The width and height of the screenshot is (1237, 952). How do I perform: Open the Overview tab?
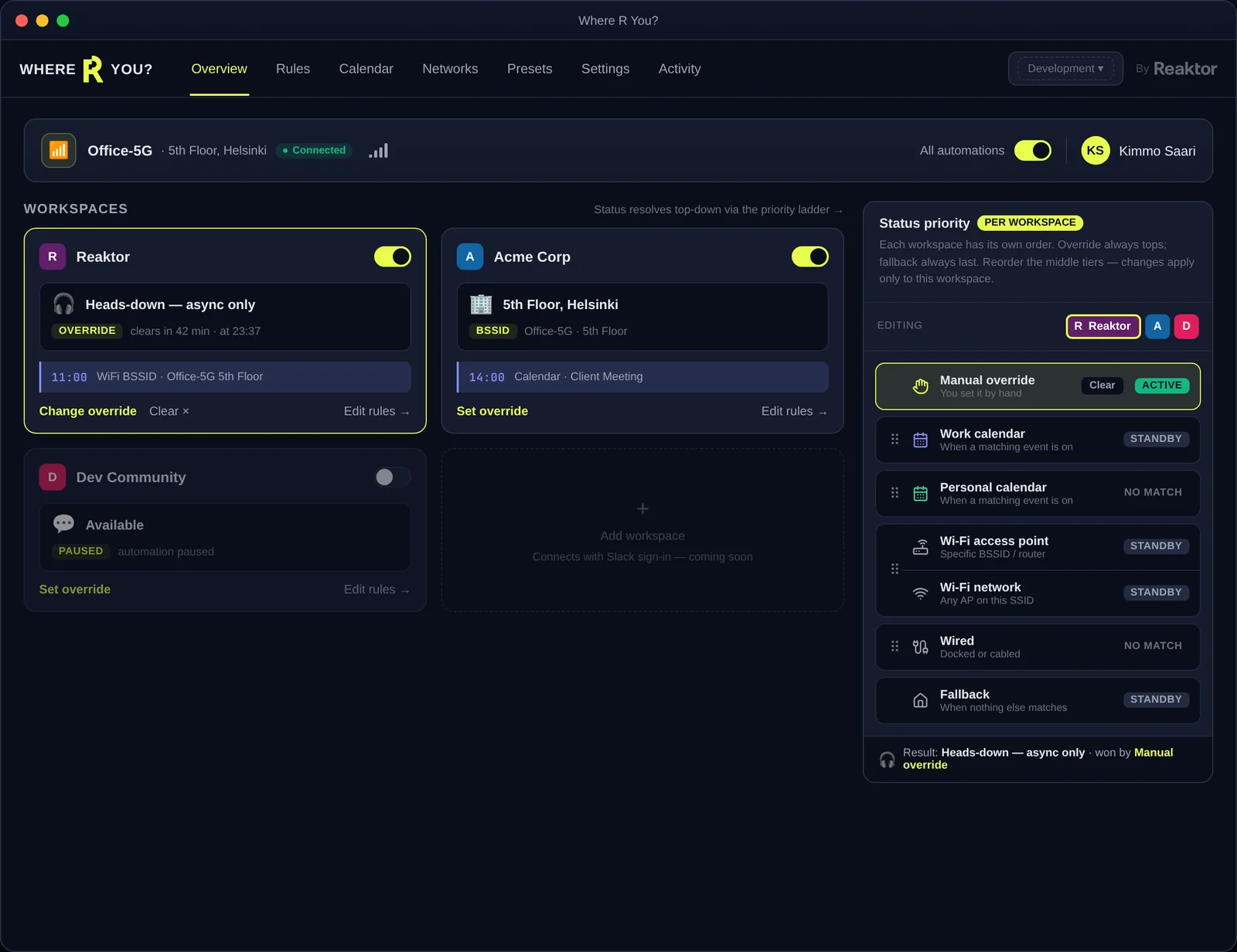point(220,69)
